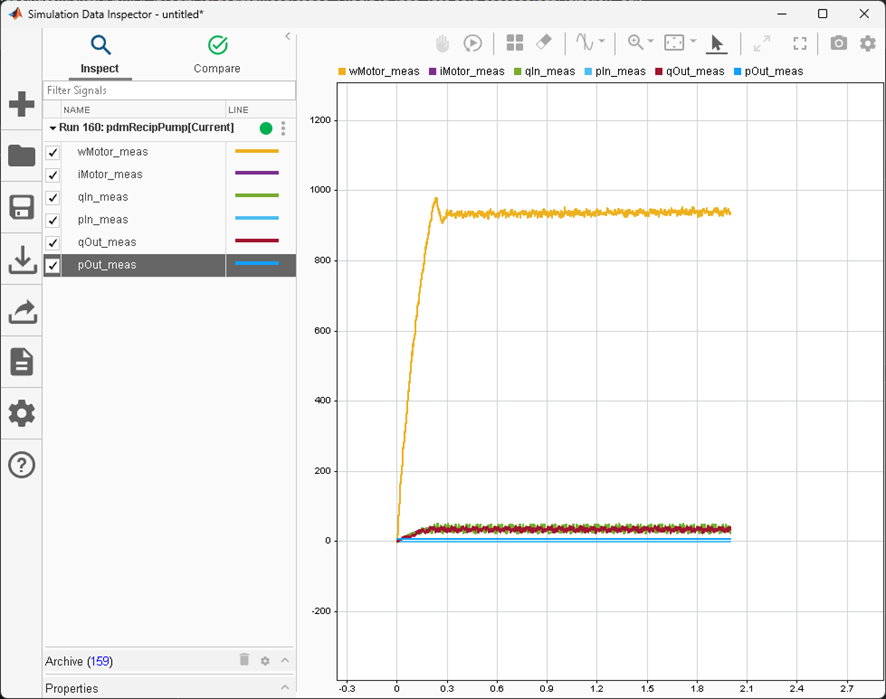Viewport: 886px width, 699px height.
Task: Click the blue line swatch for pOut_meas
Action: (257, 263)
